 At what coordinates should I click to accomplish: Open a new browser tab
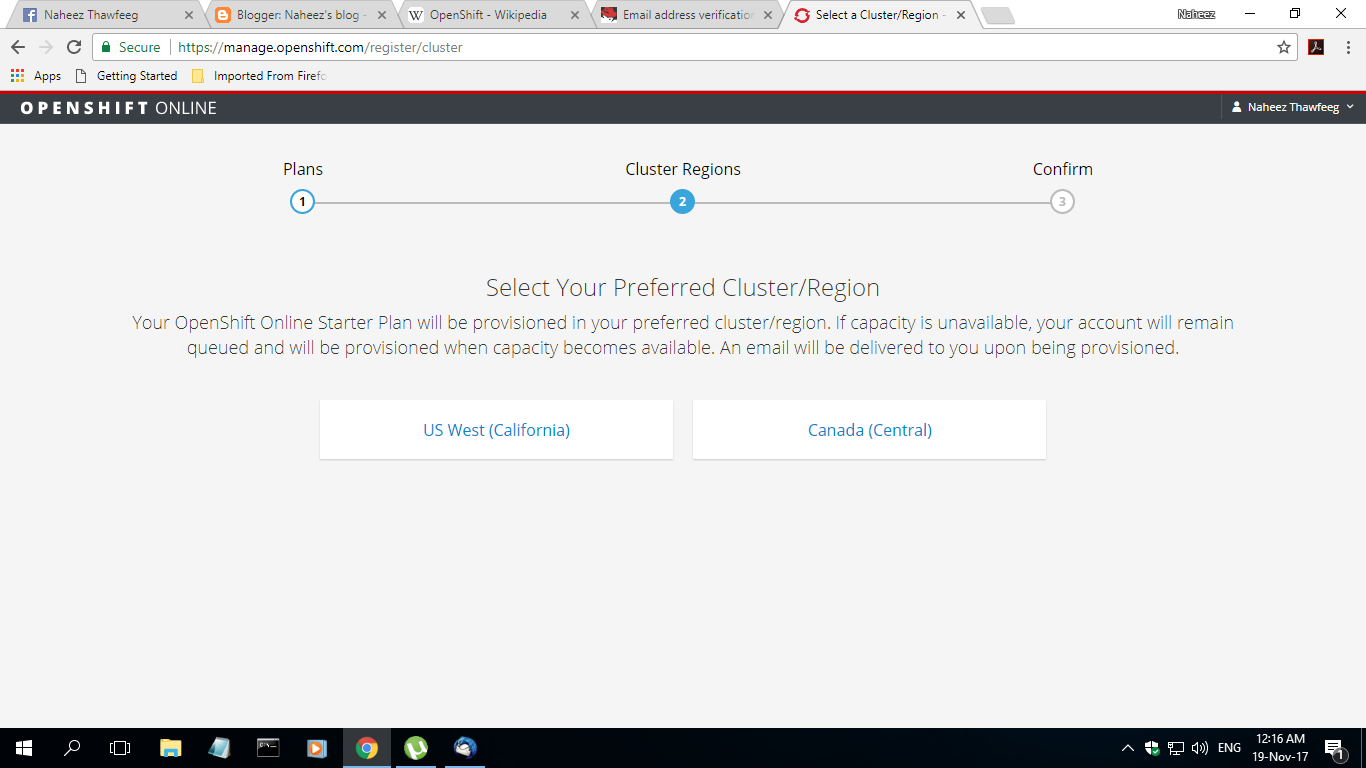[998, 16]
